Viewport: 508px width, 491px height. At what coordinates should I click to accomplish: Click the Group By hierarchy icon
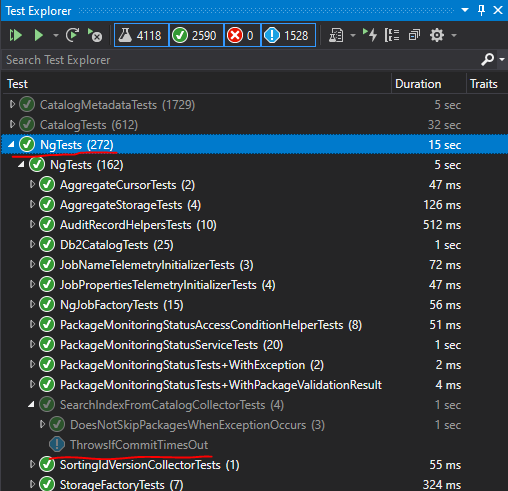point(392,35)
